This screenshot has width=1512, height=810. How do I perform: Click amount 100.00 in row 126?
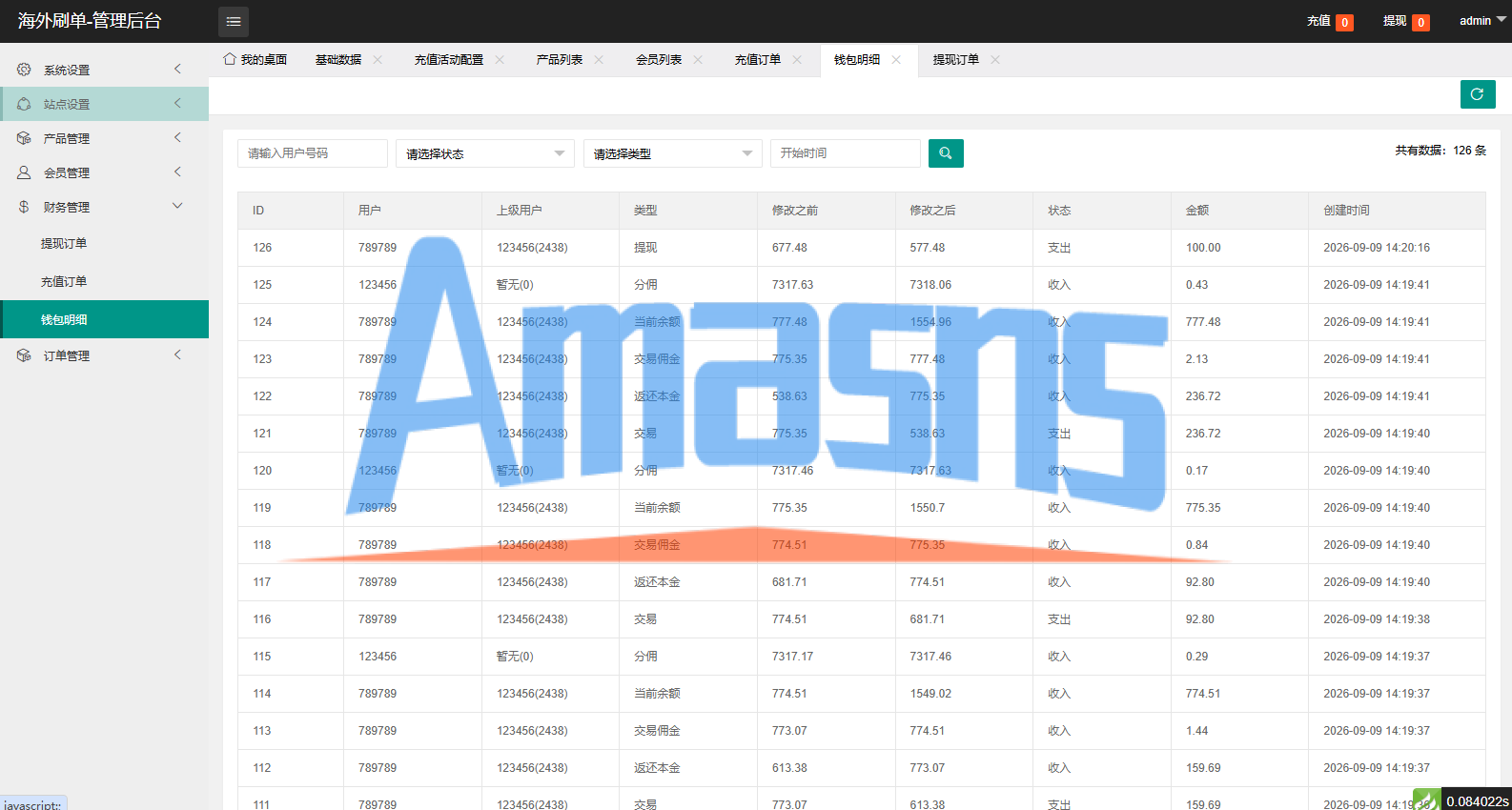[1203, 248]
